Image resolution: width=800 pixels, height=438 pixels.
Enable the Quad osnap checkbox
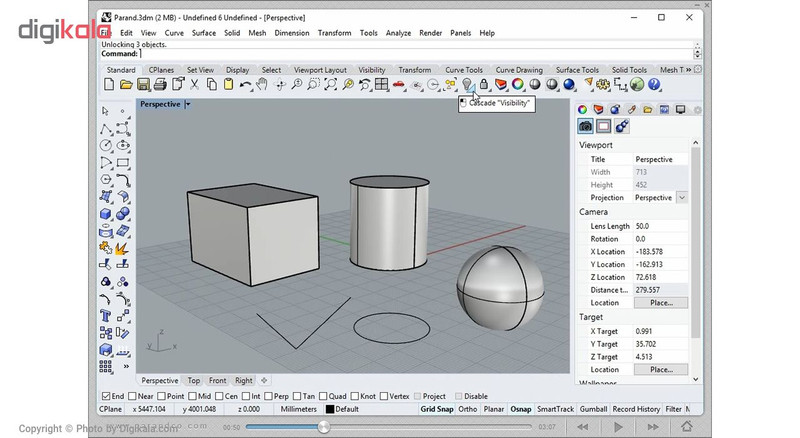(x=323, y=396)
